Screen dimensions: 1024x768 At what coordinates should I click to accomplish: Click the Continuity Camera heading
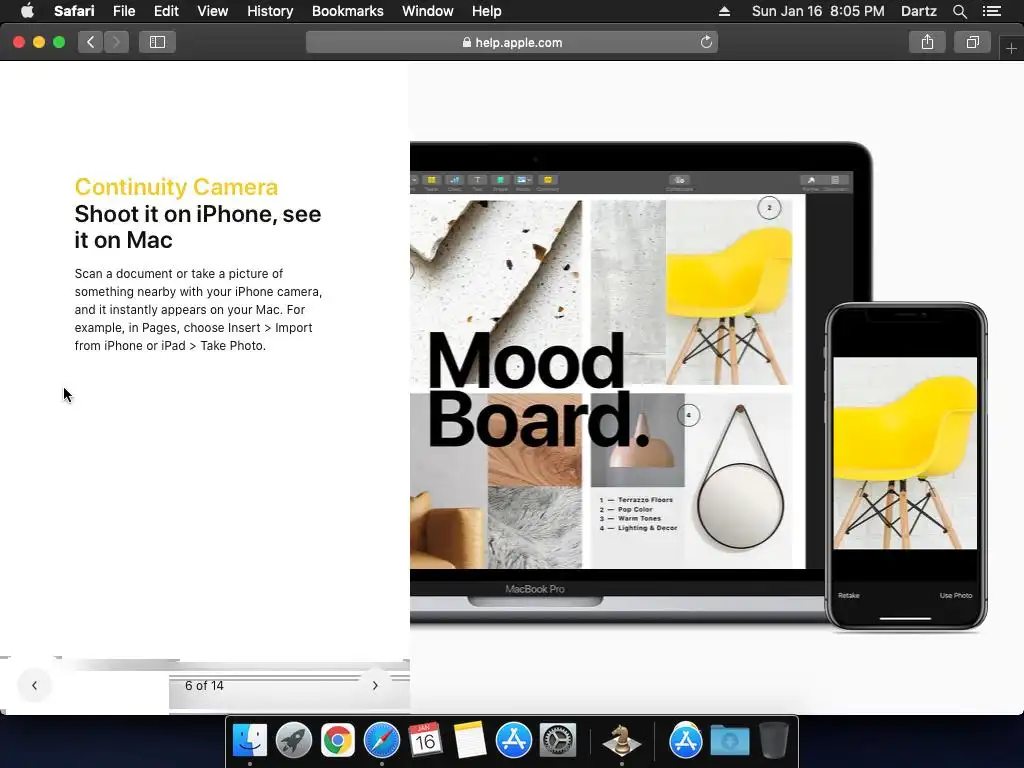coord(176,187)
